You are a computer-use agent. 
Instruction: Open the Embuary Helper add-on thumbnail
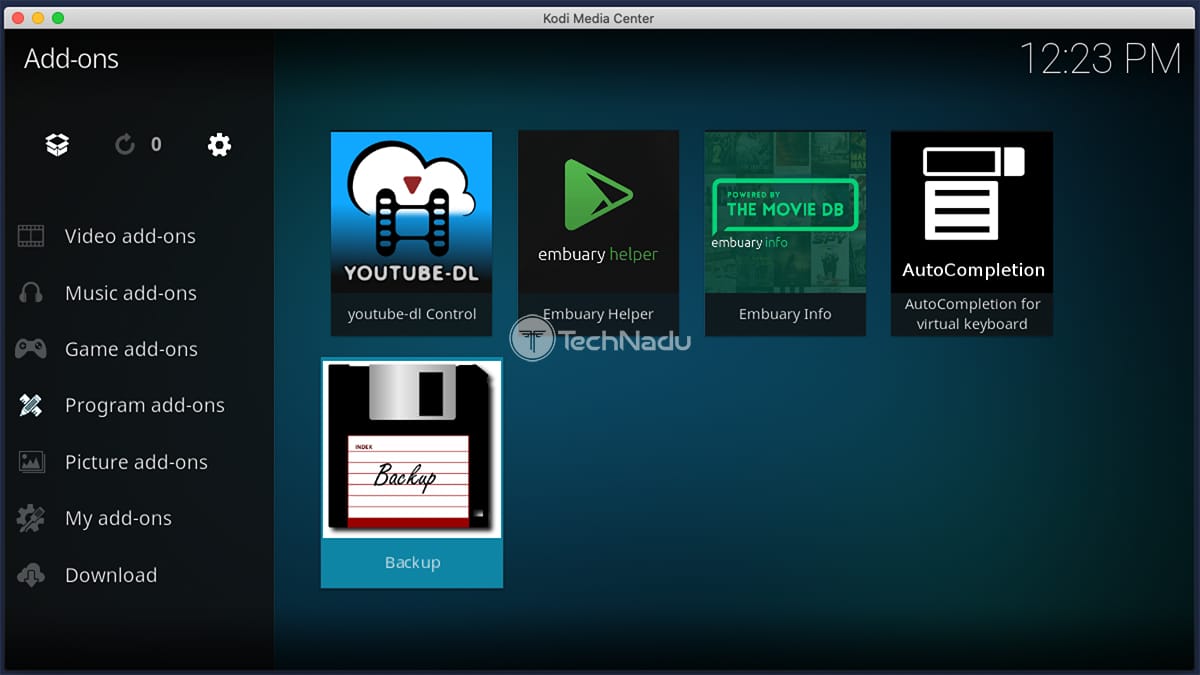click(598, 212)
